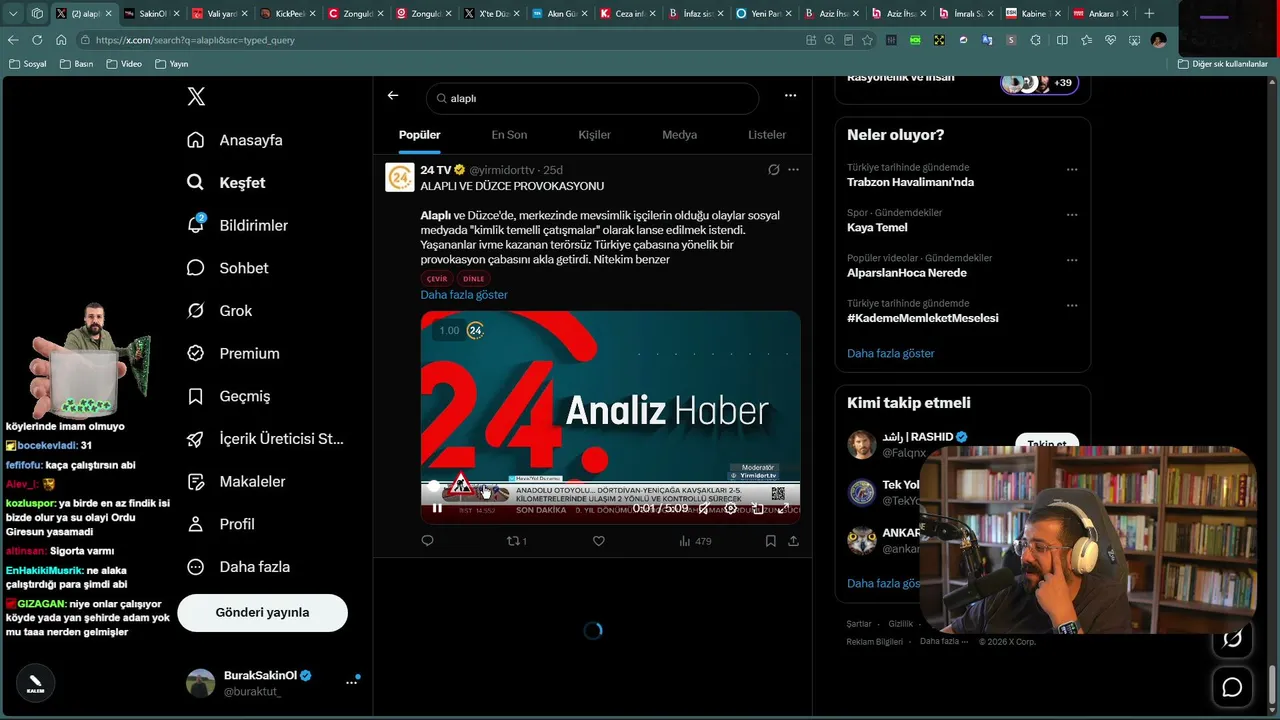Switch to the KickPeek browser tab
The height and width of the screenshot is (720, 1280).
click(x=287, y=14)
